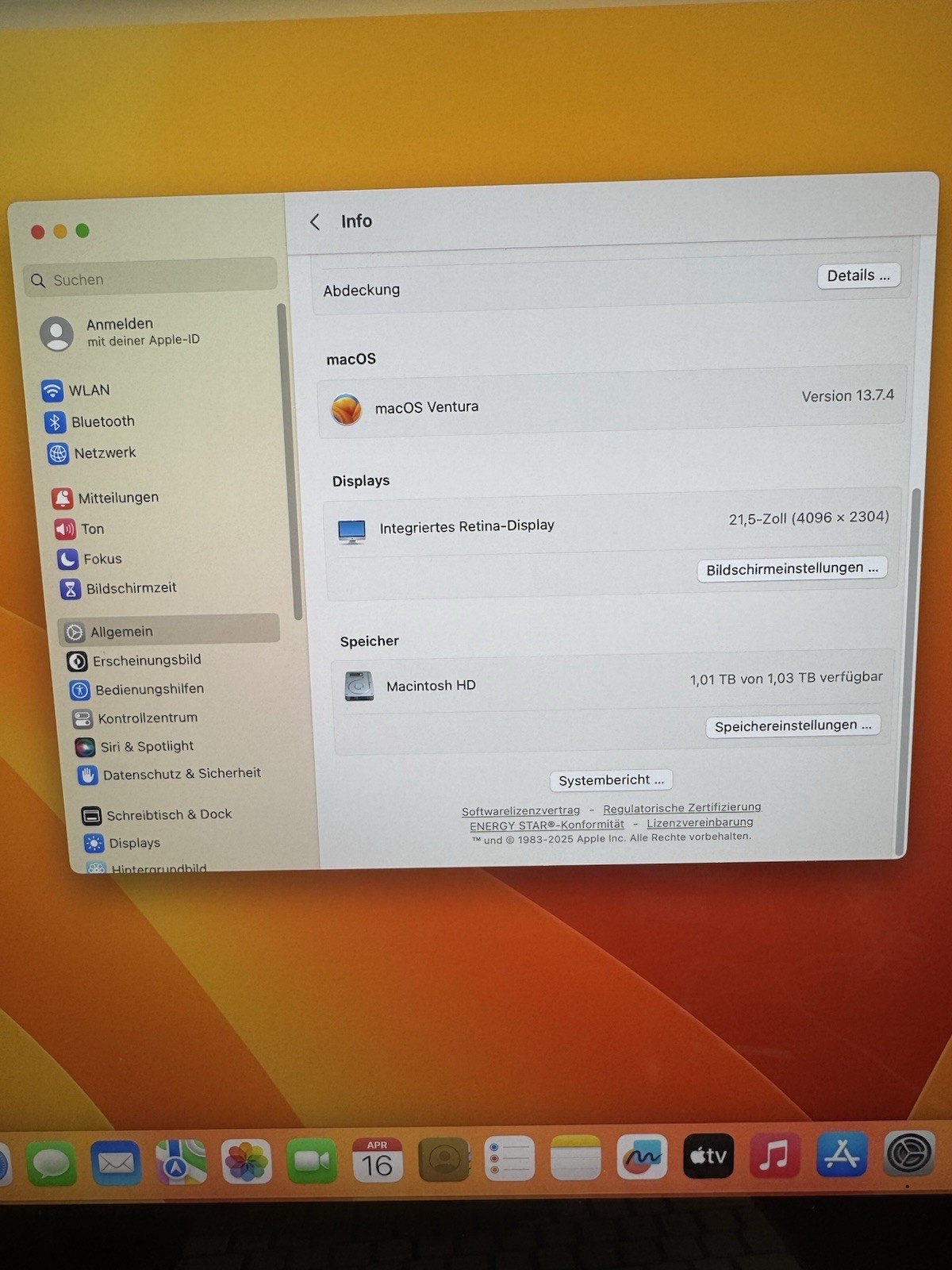Screen dimensions: 952x1270
Task: Click the Info pane scrollbar
Action: click(x=910, y=671)
